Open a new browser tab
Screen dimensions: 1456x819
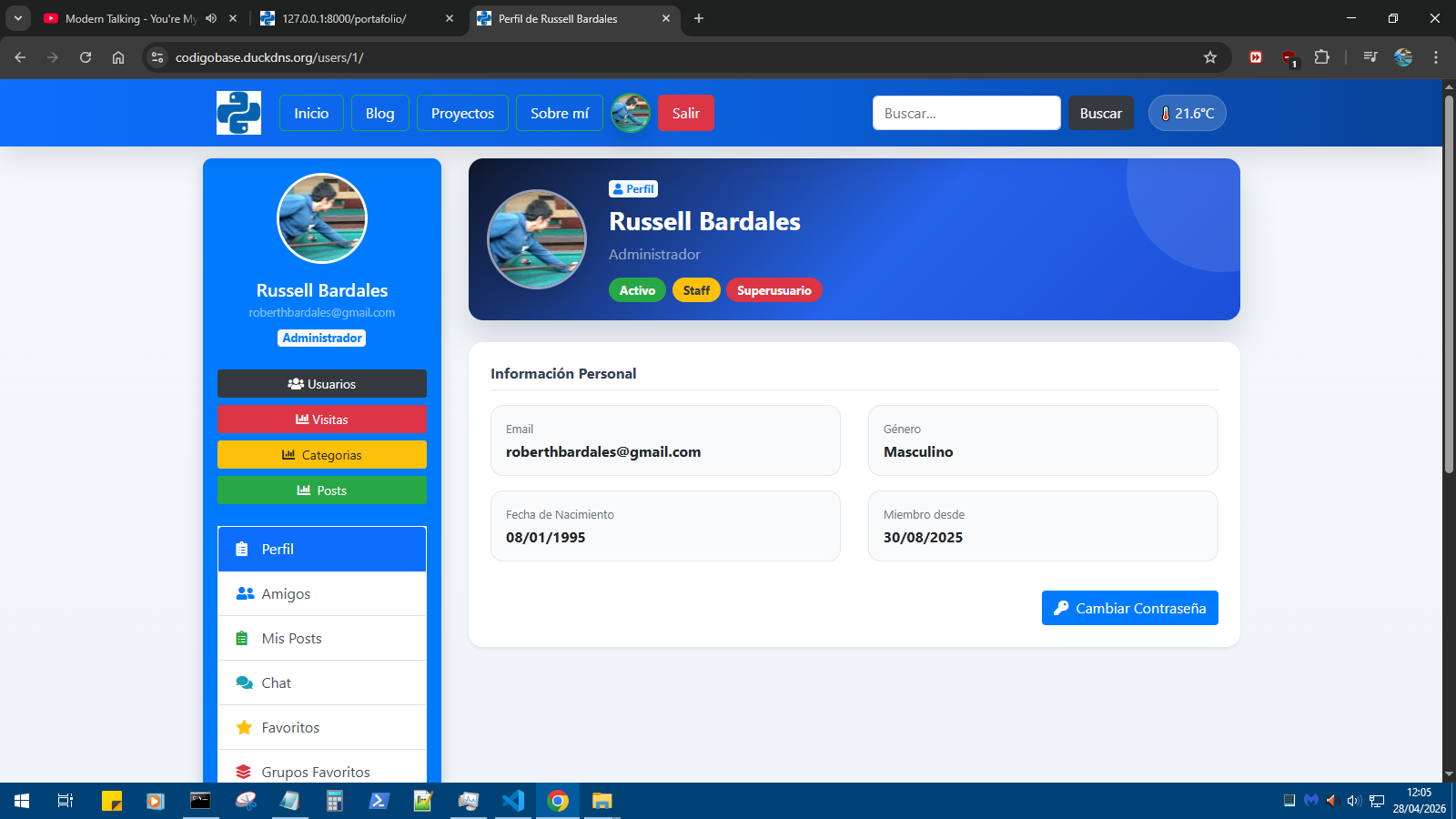pos(699,18)
